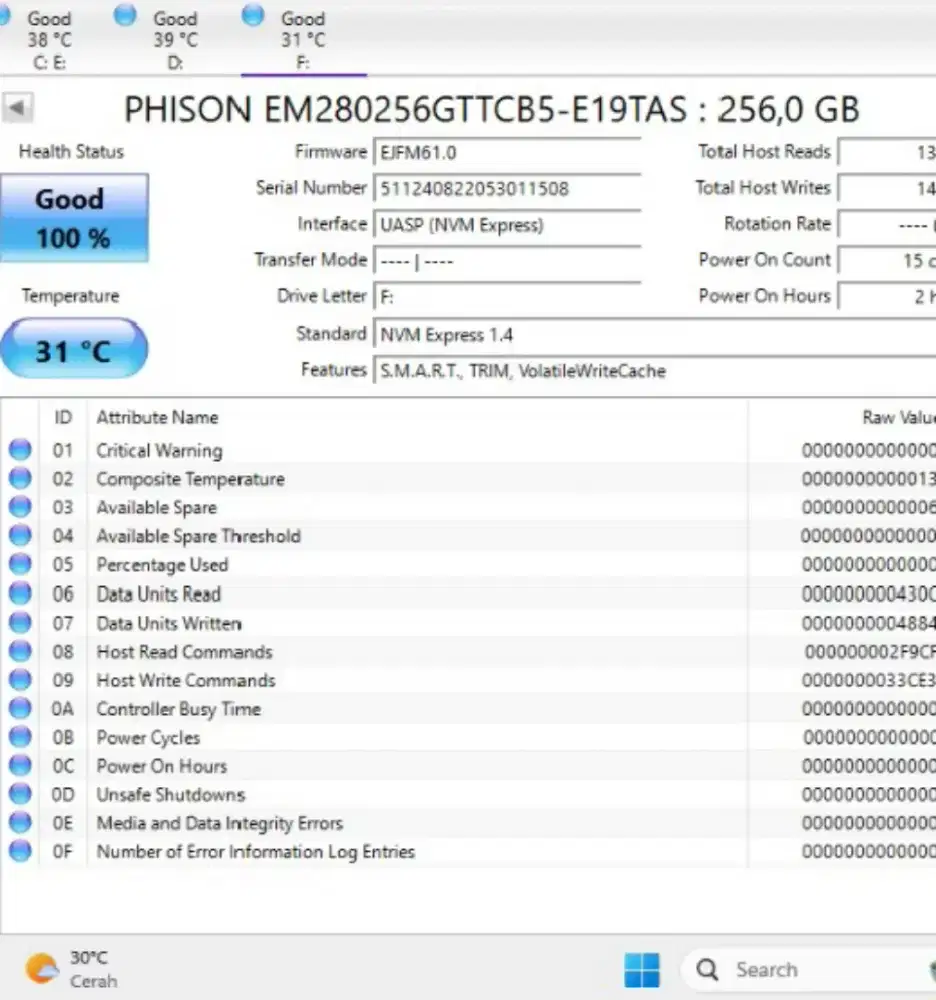Click the Rotation Rate value box
936x1000 pixels.
(x=887, y=225)
